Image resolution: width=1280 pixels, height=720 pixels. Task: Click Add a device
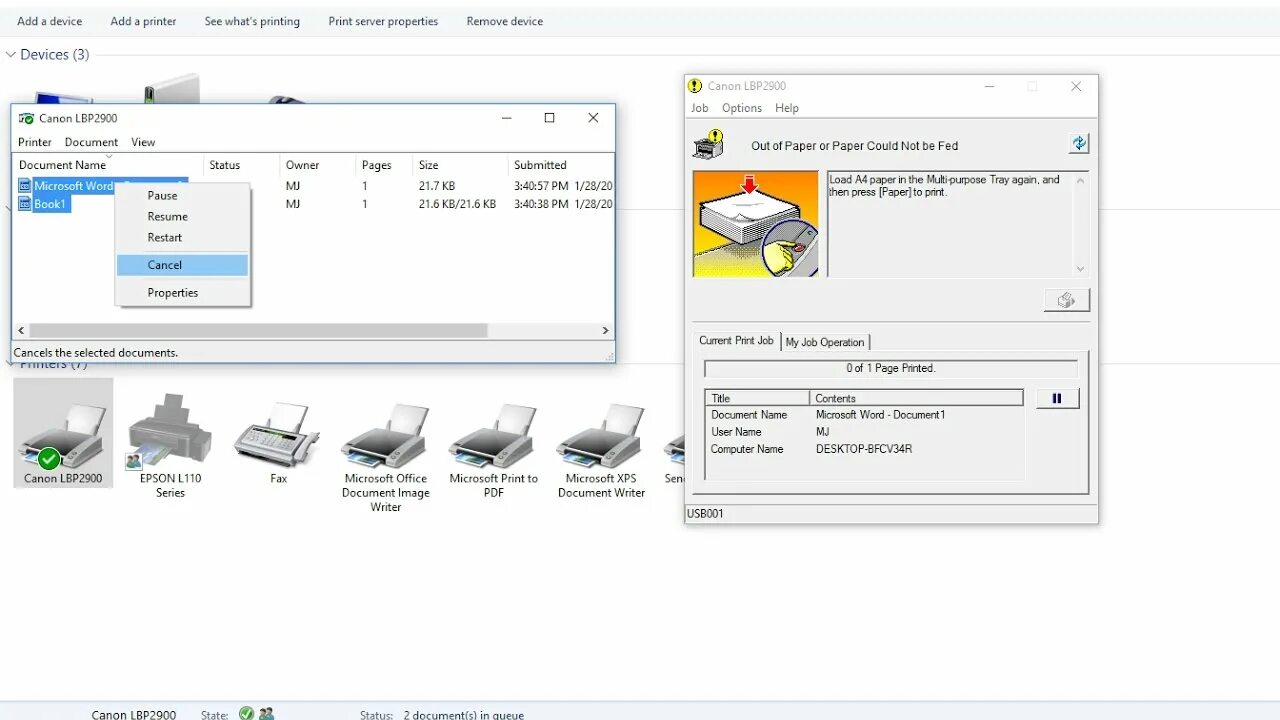(x=50, y=21)
